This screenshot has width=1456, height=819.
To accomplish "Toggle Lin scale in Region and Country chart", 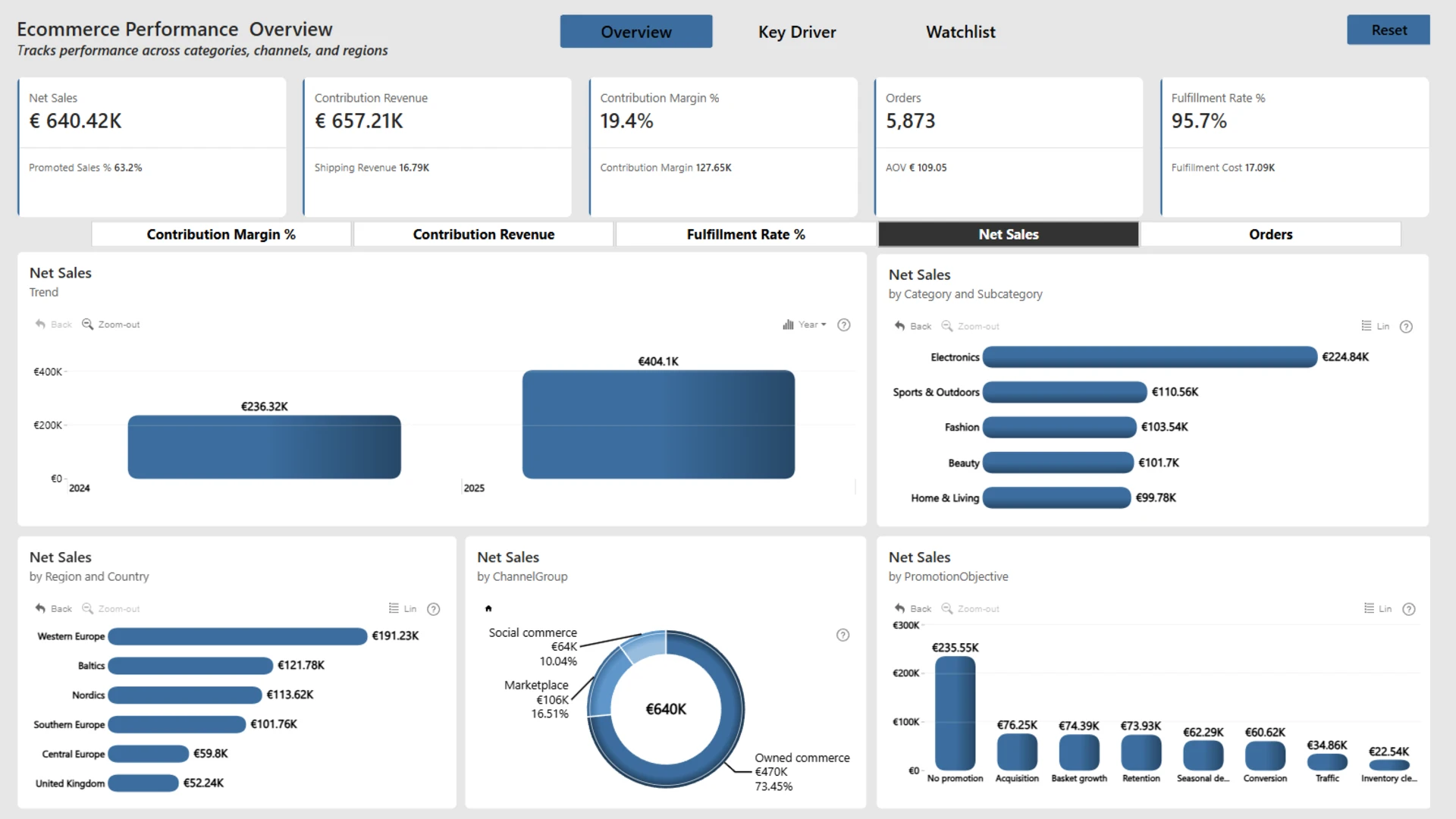I will (403, 609).
